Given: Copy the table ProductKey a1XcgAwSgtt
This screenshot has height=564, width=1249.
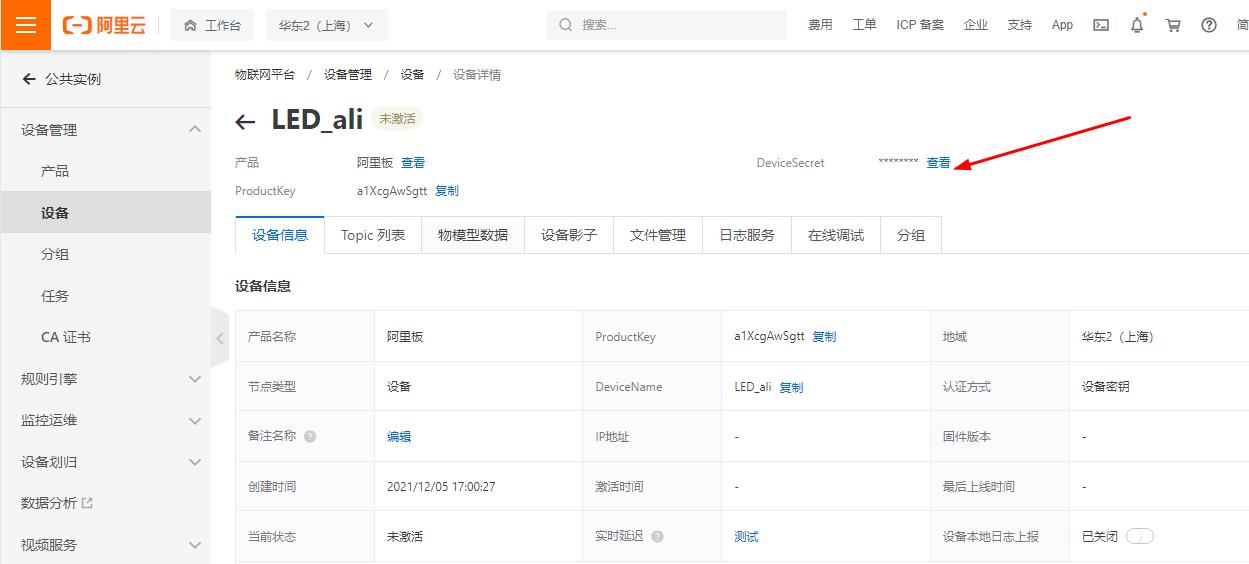Looking at the screenshot, I should pyautogui.click(x=824, y=337).
